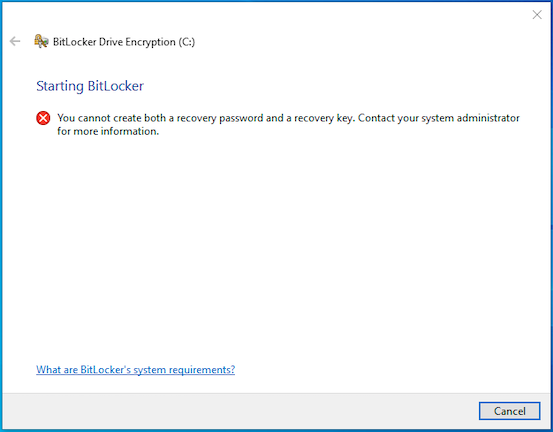Go back using the left arrow
553x432 pixels.
(x=15, y=41)
